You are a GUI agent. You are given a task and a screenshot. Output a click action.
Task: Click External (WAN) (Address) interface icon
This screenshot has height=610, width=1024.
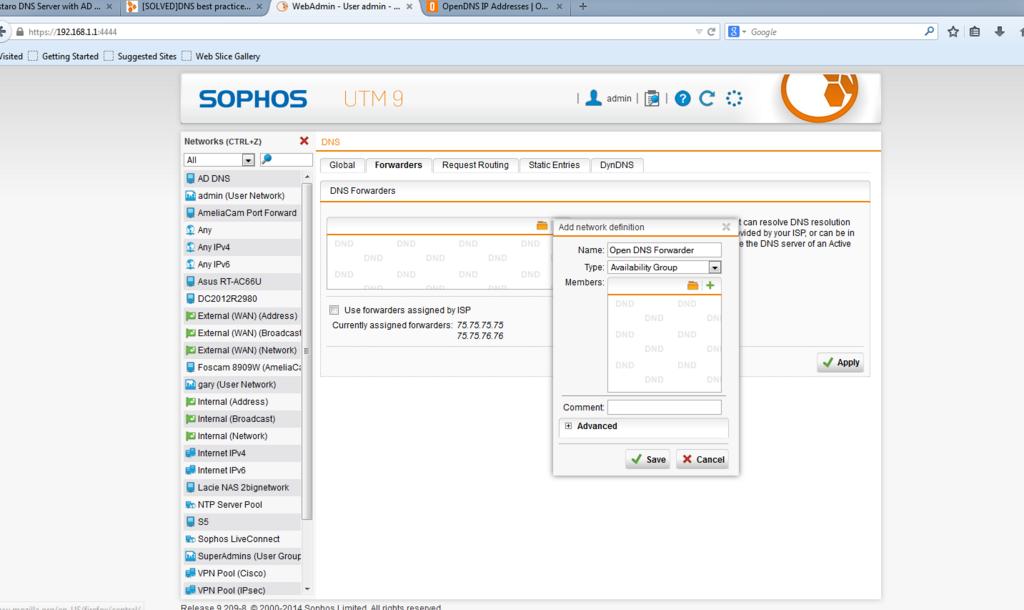(190, 315)
